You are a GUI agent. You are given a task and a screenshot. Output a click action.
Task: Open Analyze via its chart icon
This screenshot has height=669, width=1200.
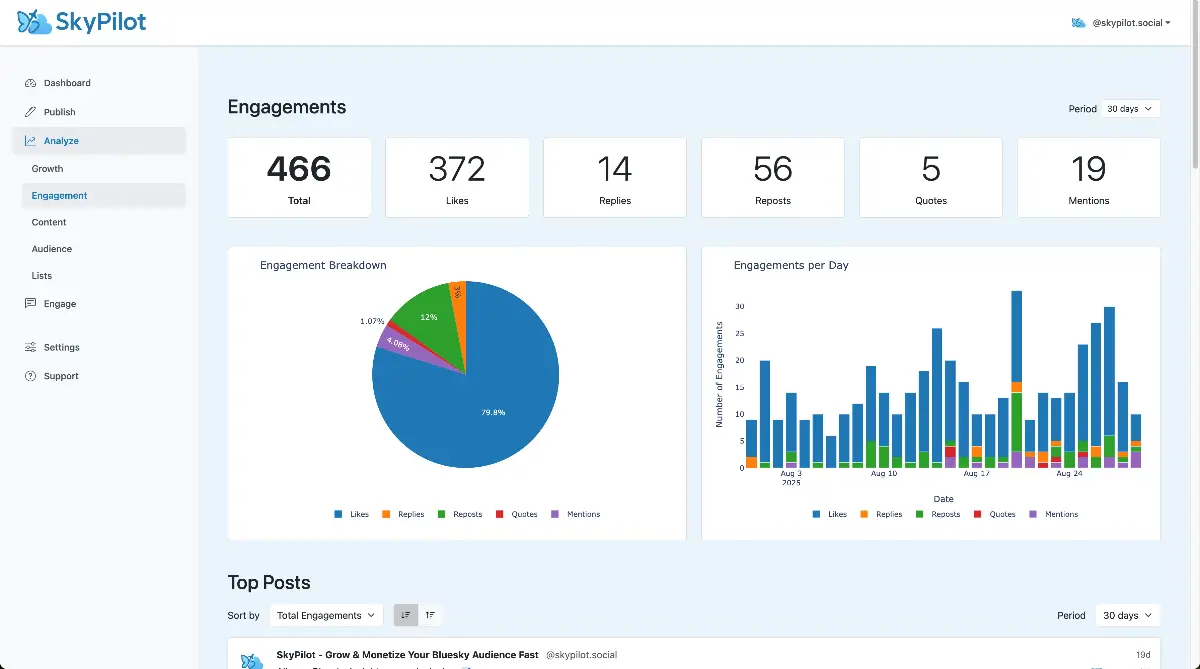tap(32, 140)
